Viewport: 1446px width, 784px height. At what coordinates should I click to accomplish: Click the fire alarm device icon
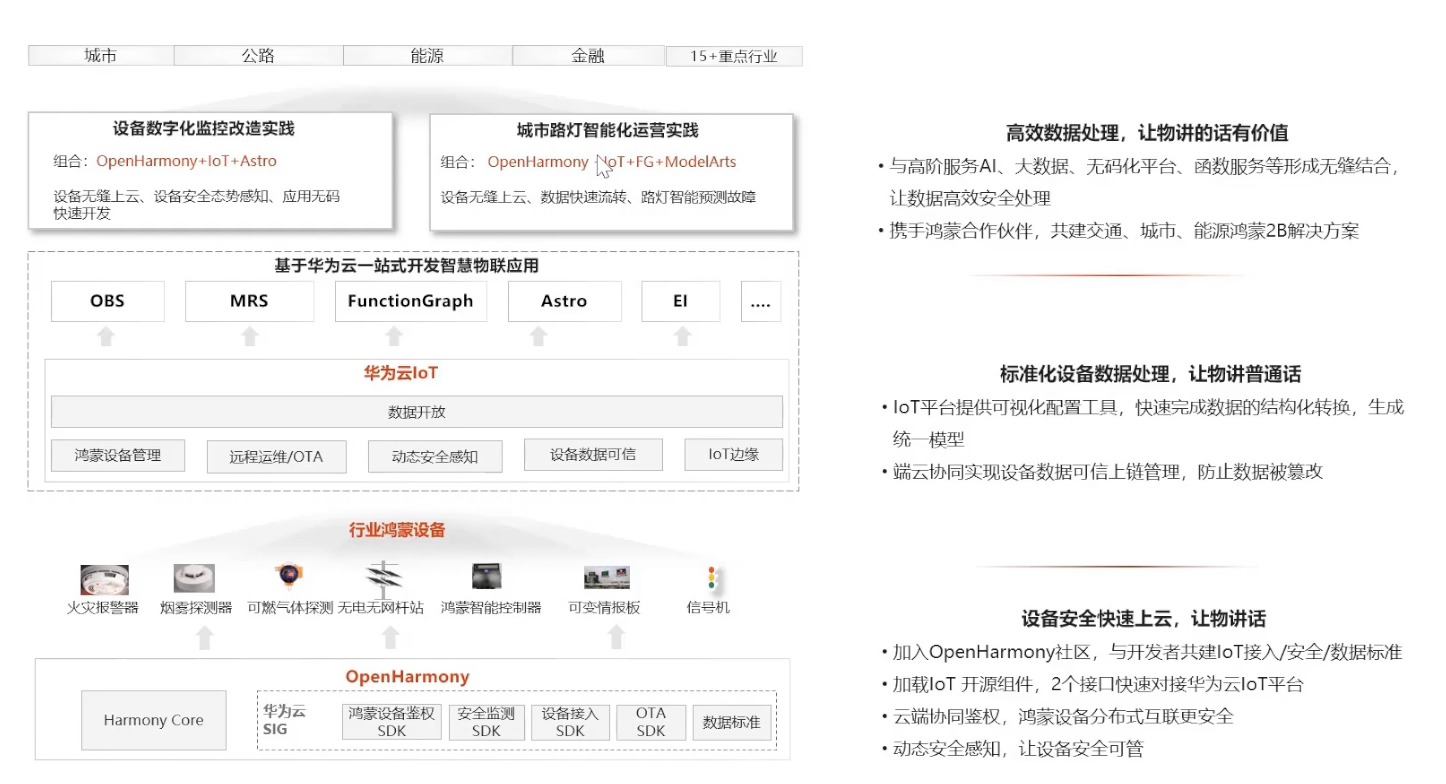[x=105, y=580]
